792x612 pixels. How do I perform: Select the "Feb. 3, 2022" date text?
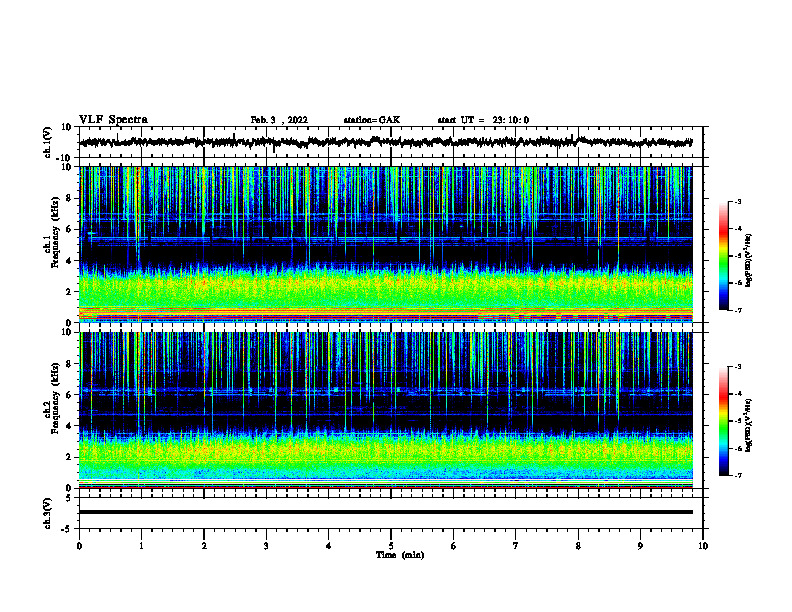pos(279,120)
